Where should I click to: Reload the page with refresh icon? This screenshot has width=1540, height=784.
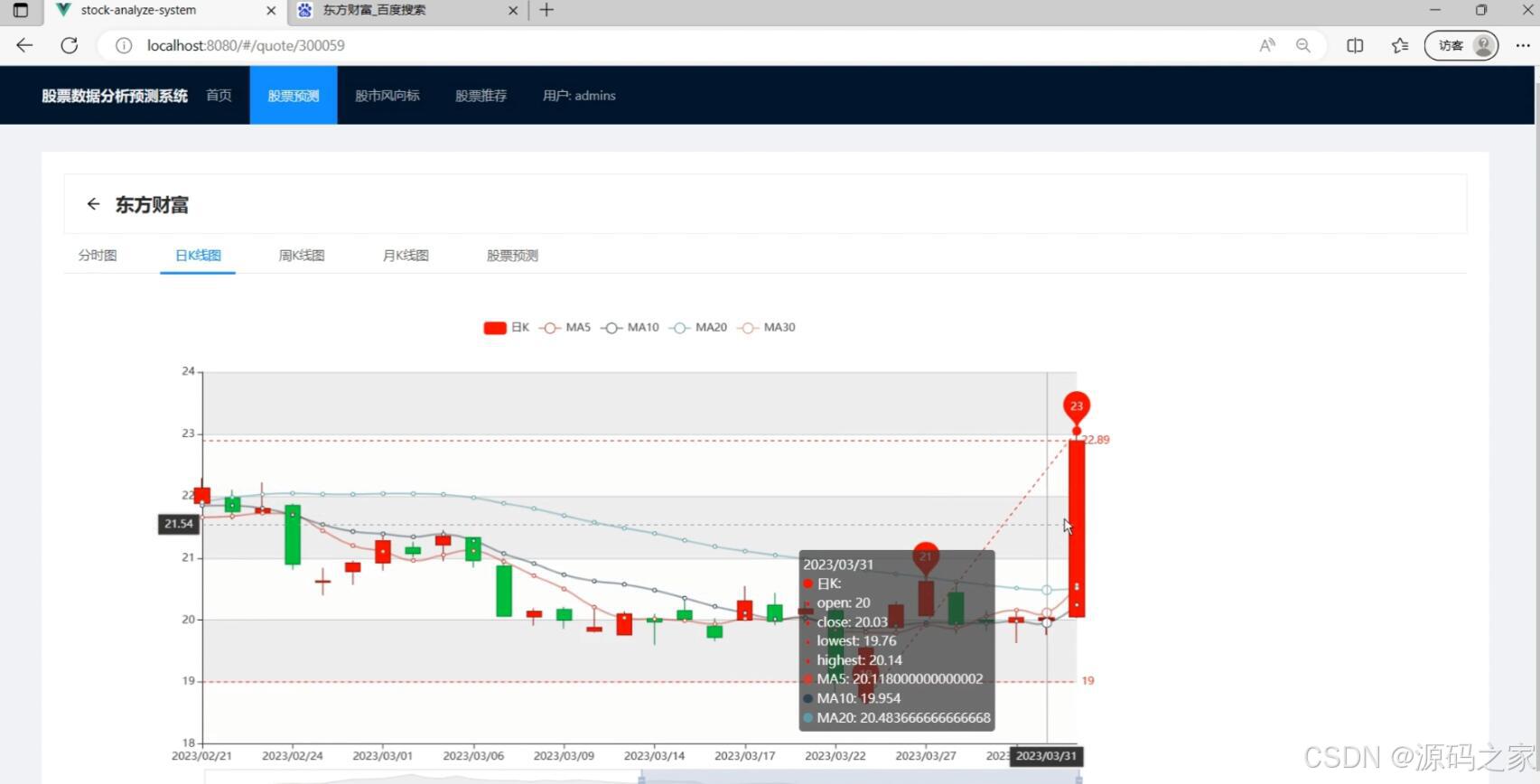[70, 45]
